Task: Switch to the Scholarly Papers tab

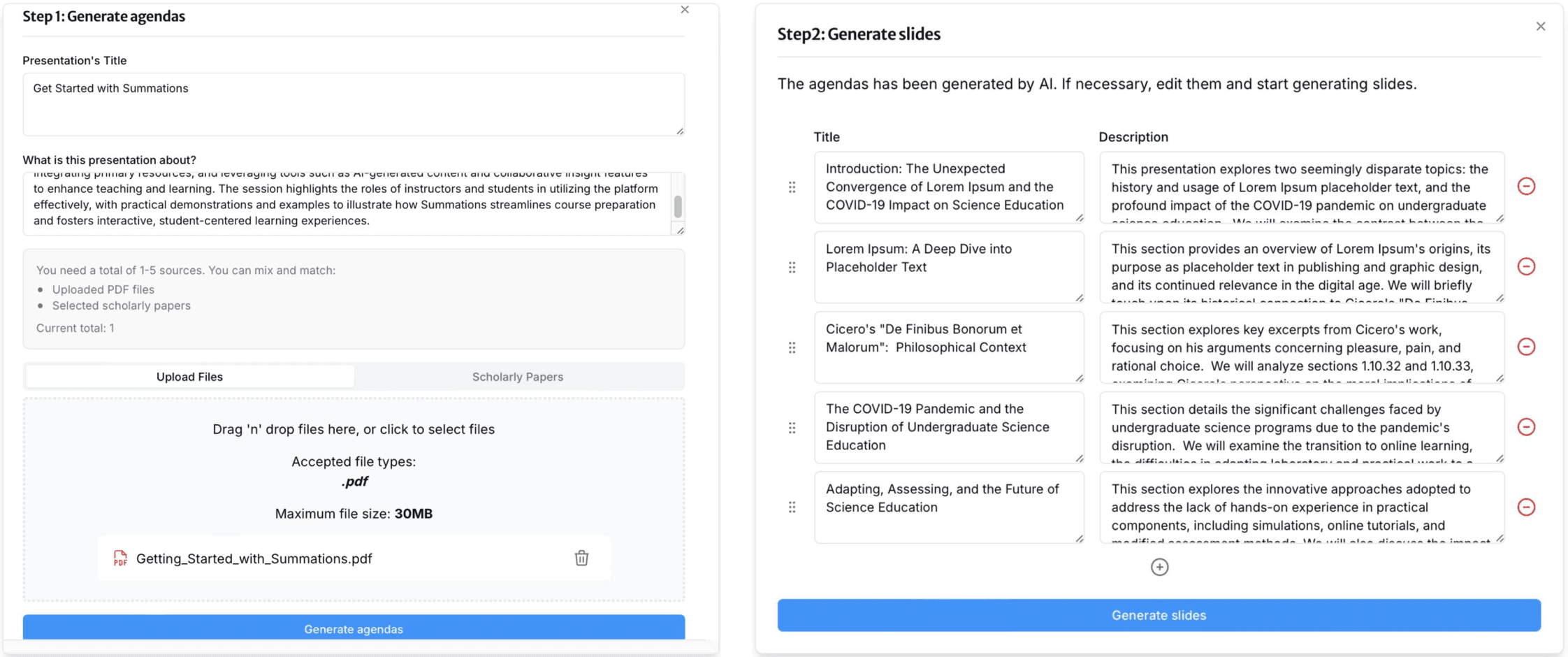Action: pos(517,377)
